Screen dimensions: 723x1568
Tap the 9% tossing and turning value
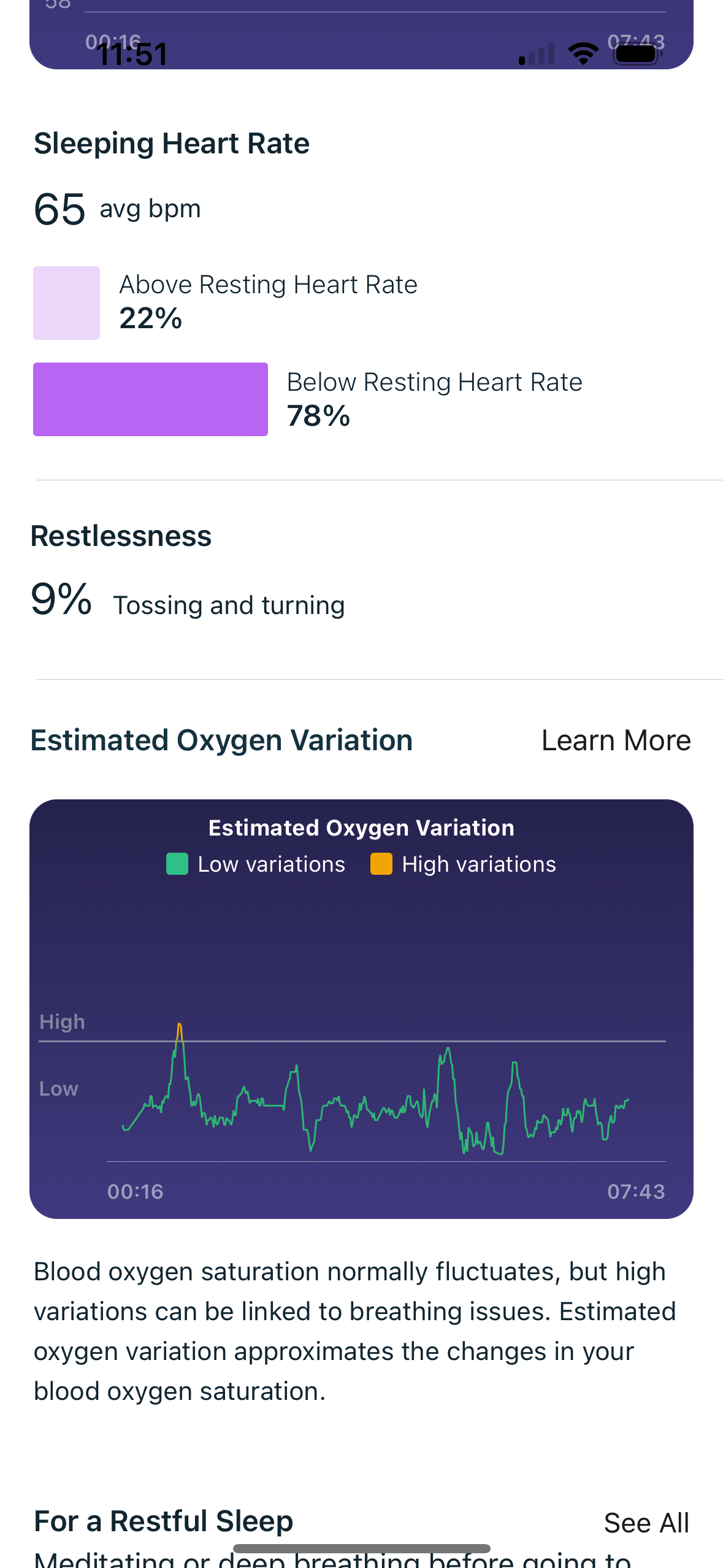[x=61, y=599]
